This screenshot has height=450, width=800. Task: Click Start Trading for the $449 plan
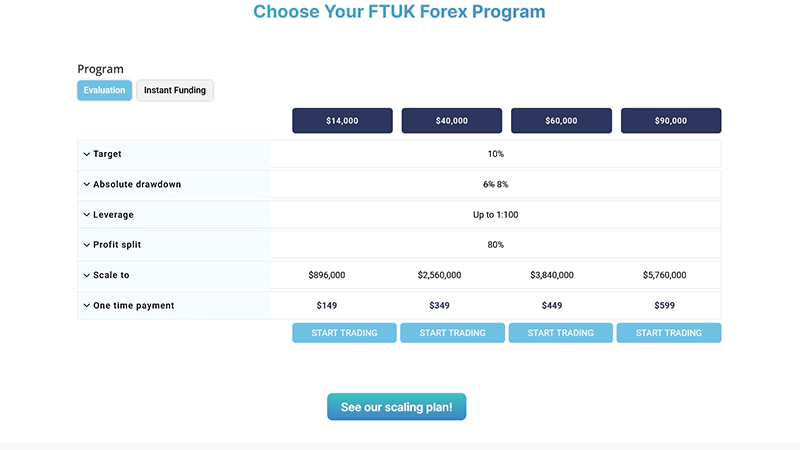[560, 333]
